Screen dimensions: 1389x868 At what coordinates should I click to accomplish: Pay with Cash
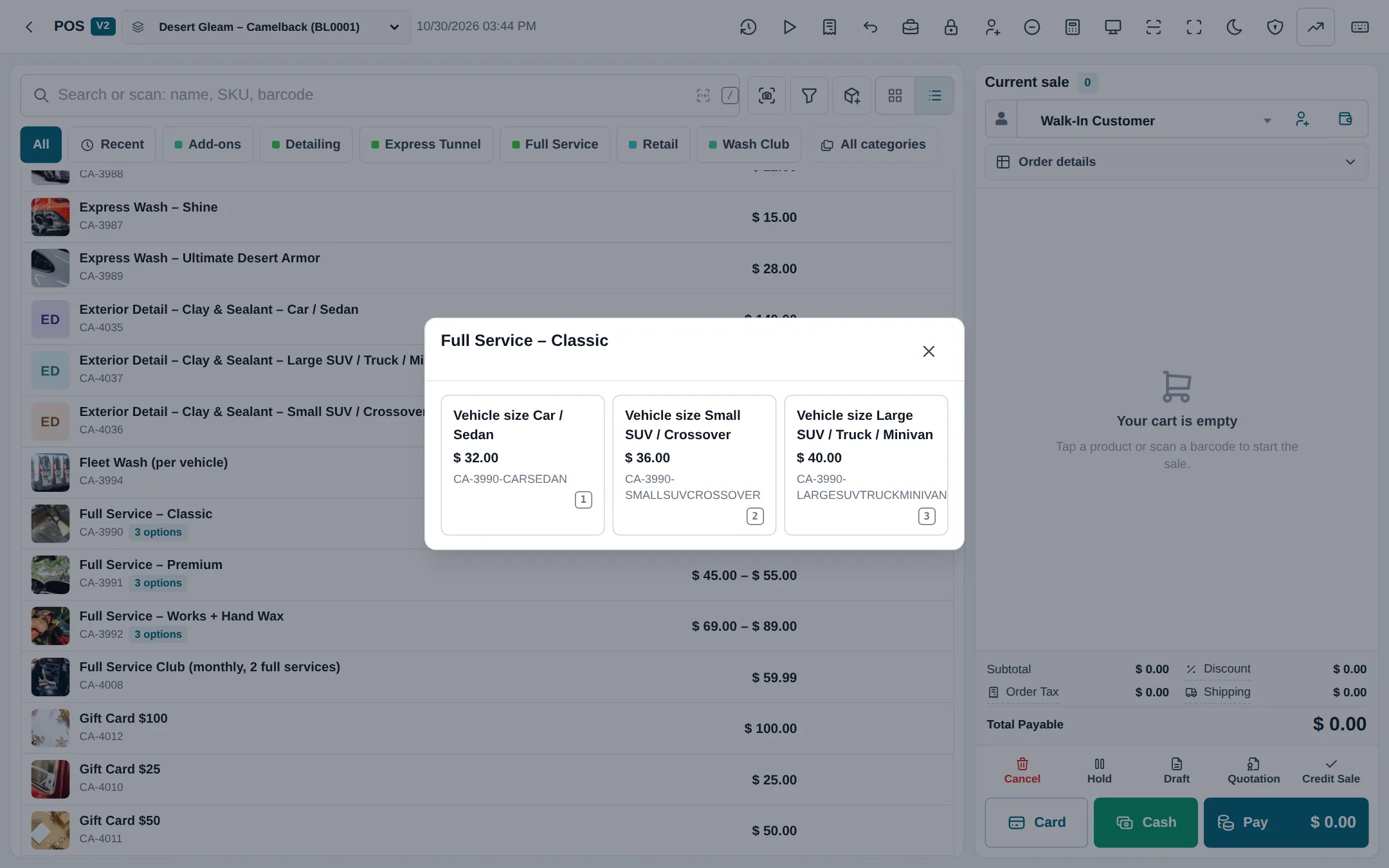(1145, 822)
